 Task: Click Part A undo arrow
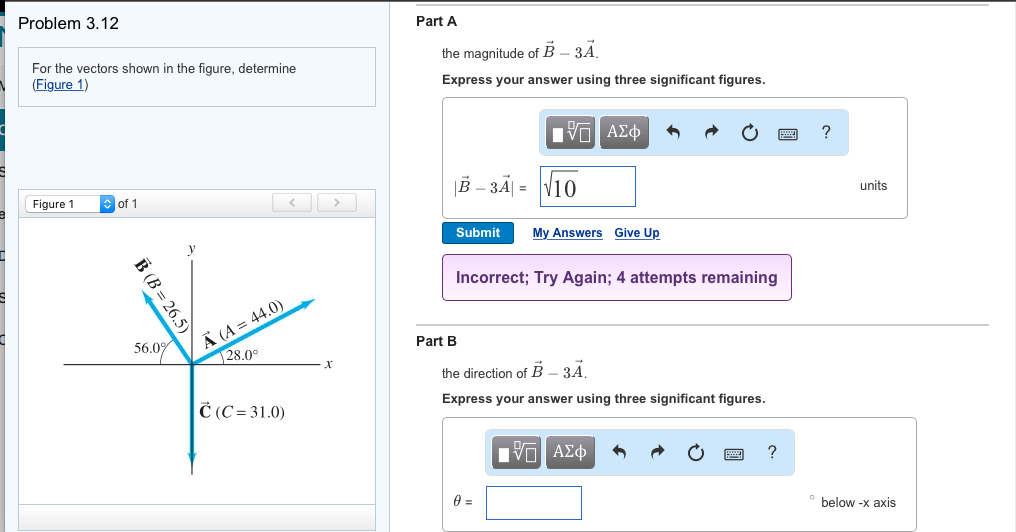pos(673,132)
